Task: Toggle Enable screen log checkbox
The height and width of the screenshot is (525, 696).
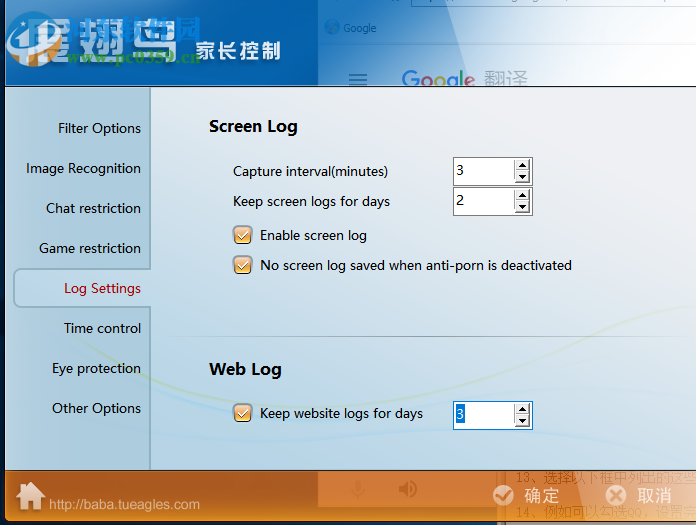Action: point(243,235)
